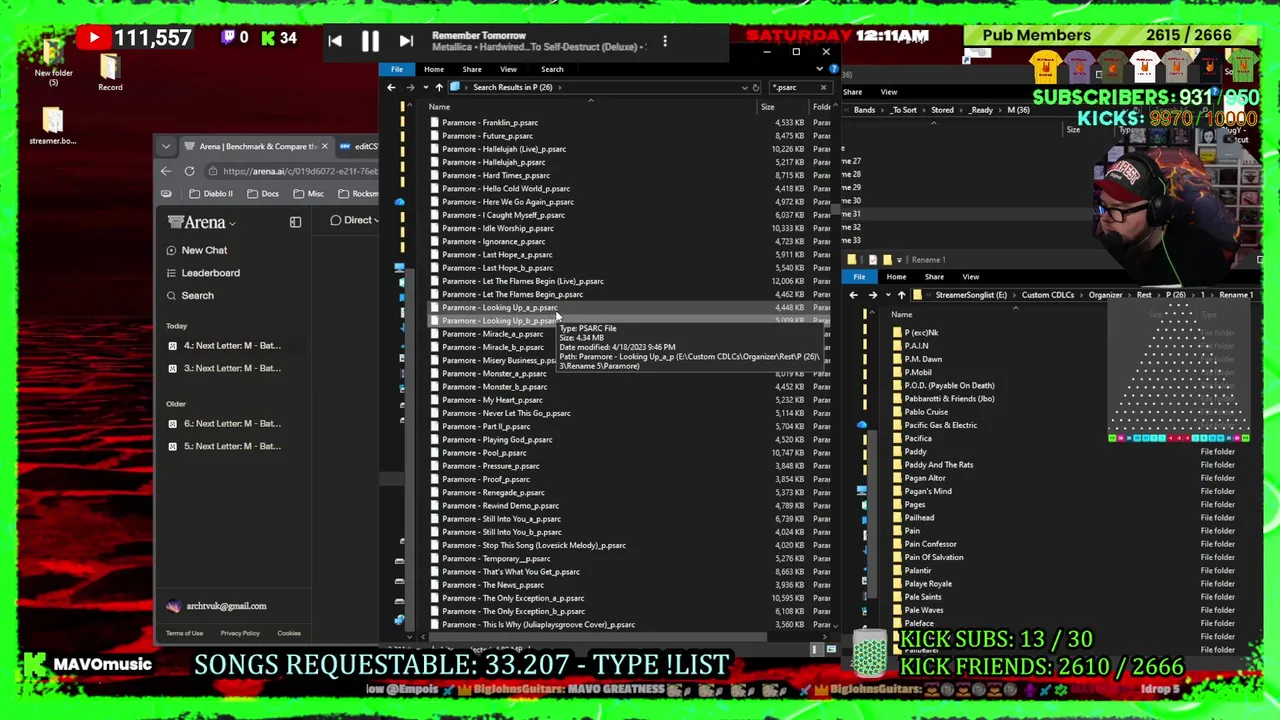
Task: Skip to next track in media overlay
Action: click(x=406, y=41)
